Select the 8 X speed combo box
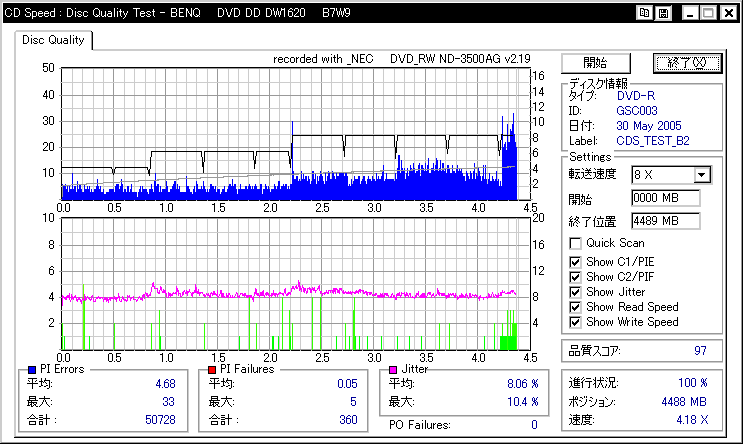The width and height of the screenshot is (743, 444). [671, 175]
